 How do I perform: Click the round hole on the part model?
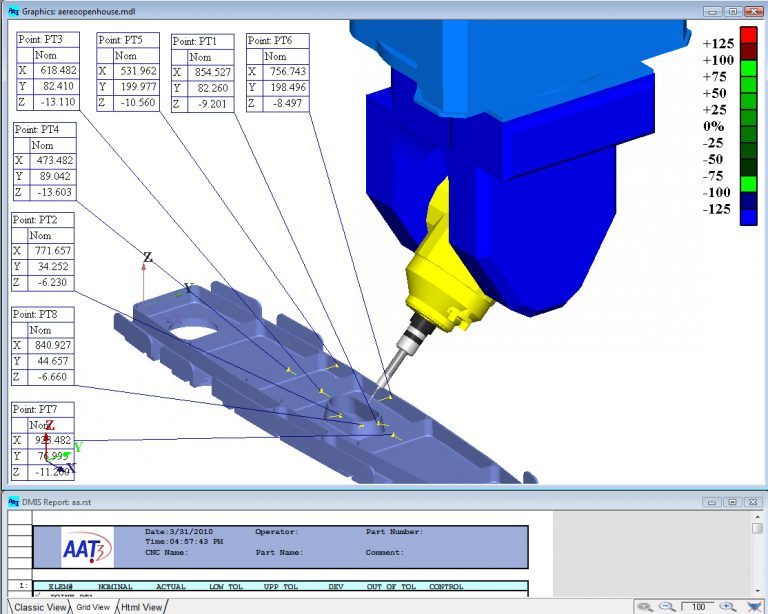pyautogui.click(x=193, y=332)
